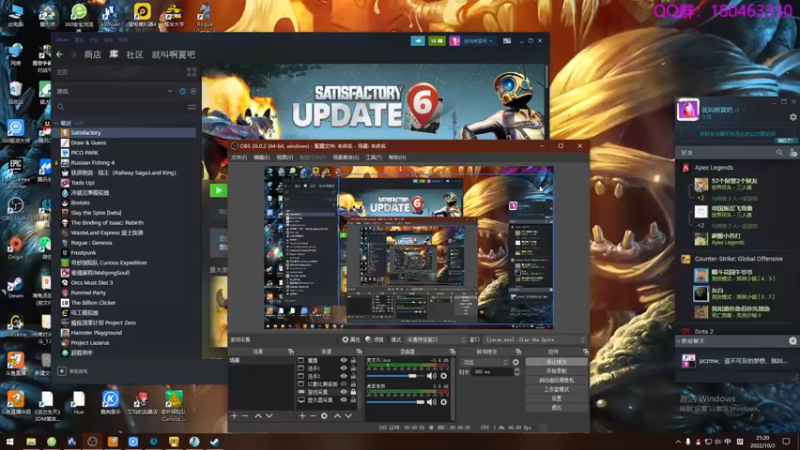Open source properties gear in OBS sources toolbar

pos(324,416)
